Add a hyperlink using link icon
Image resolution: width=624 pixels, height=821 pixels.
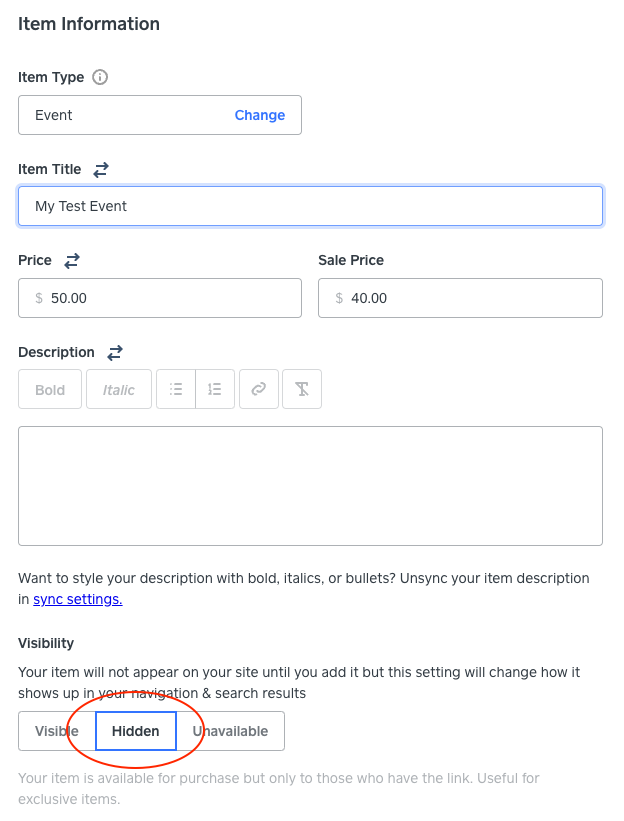(259, 389)
